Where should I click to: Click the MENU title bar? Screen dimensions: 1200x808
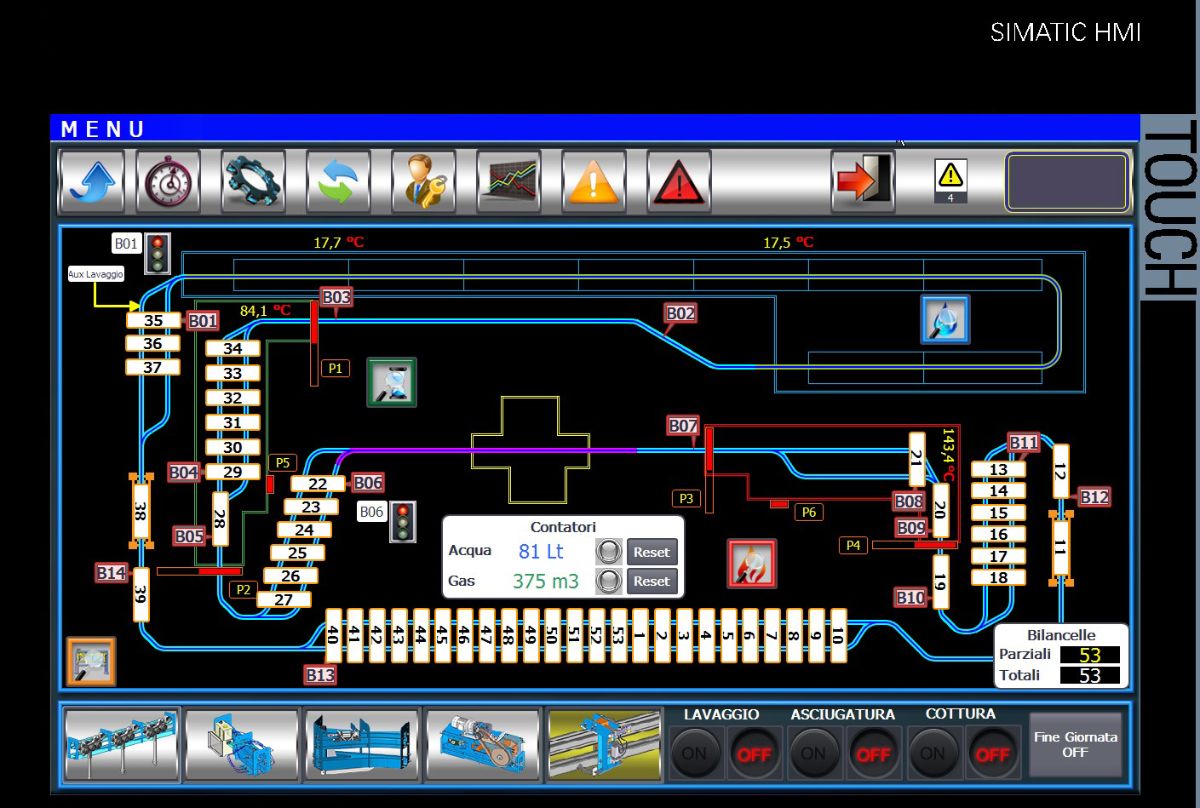[x=595, y=128]
